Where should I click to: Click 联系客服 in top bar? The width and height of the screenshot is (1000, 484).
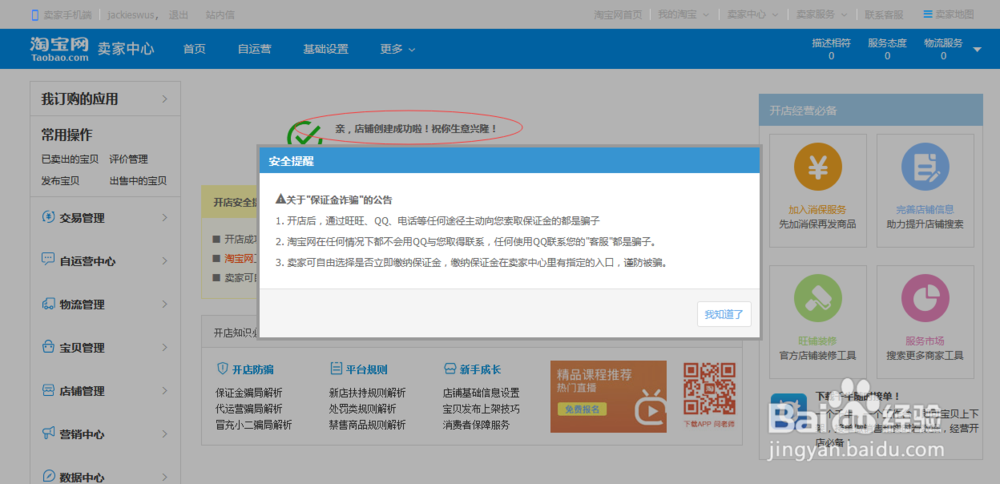[883, 14]
